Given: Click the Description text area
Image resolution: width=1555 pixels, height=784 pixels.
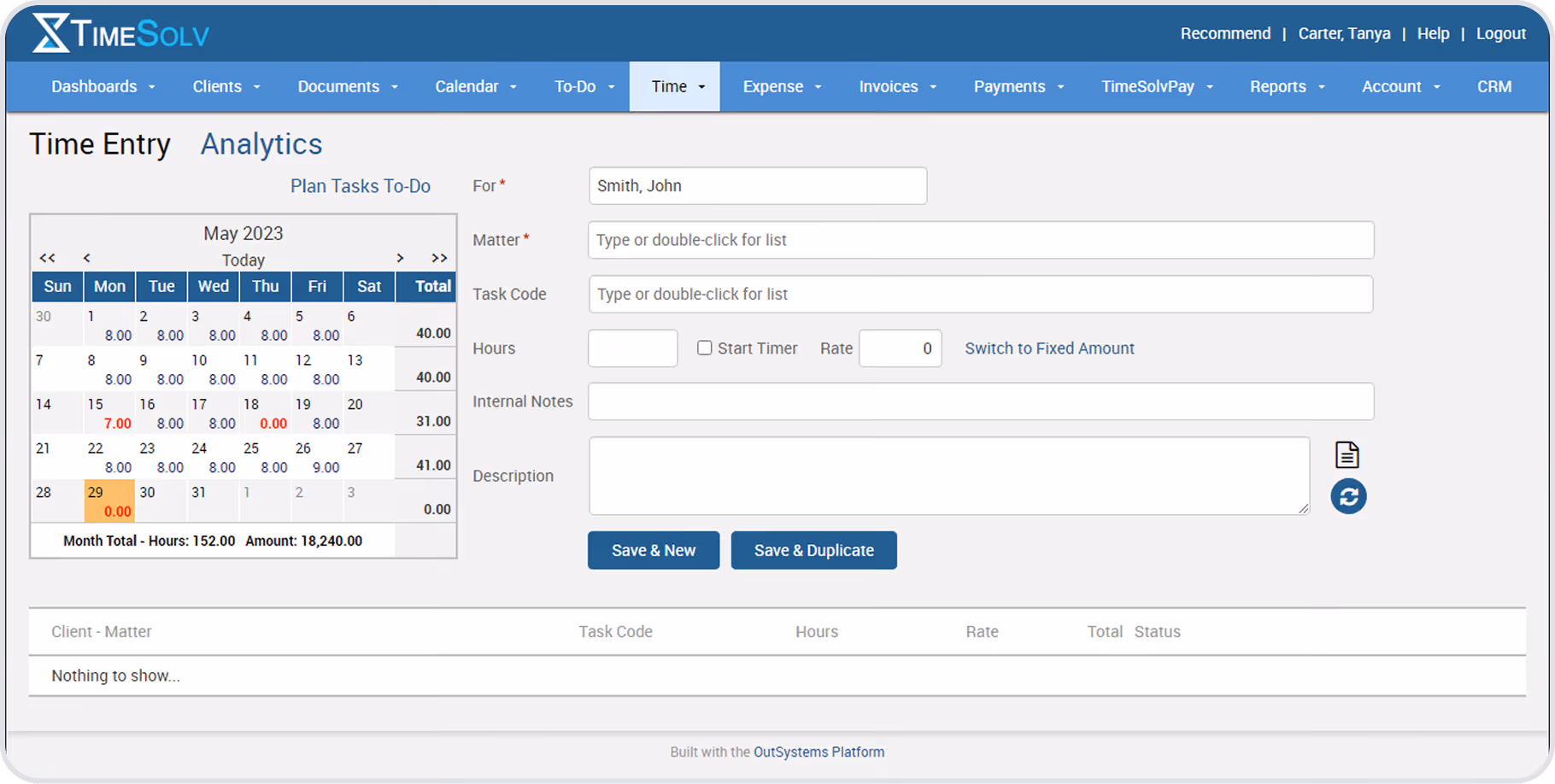Looking at the screenshot, I should point(949,476).
